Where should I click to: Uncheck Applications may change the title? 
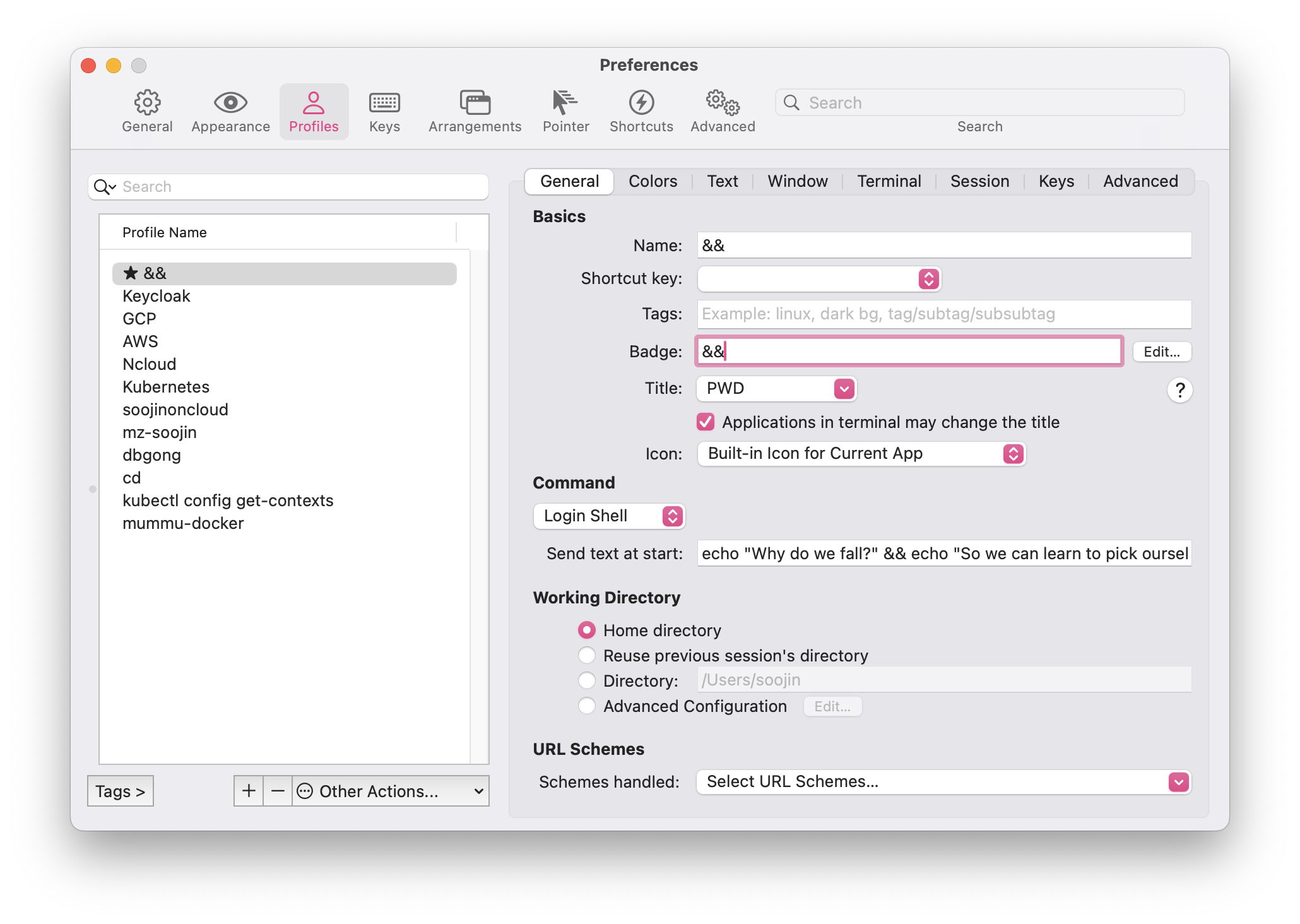pyautogui.click(x=706, y=422)
